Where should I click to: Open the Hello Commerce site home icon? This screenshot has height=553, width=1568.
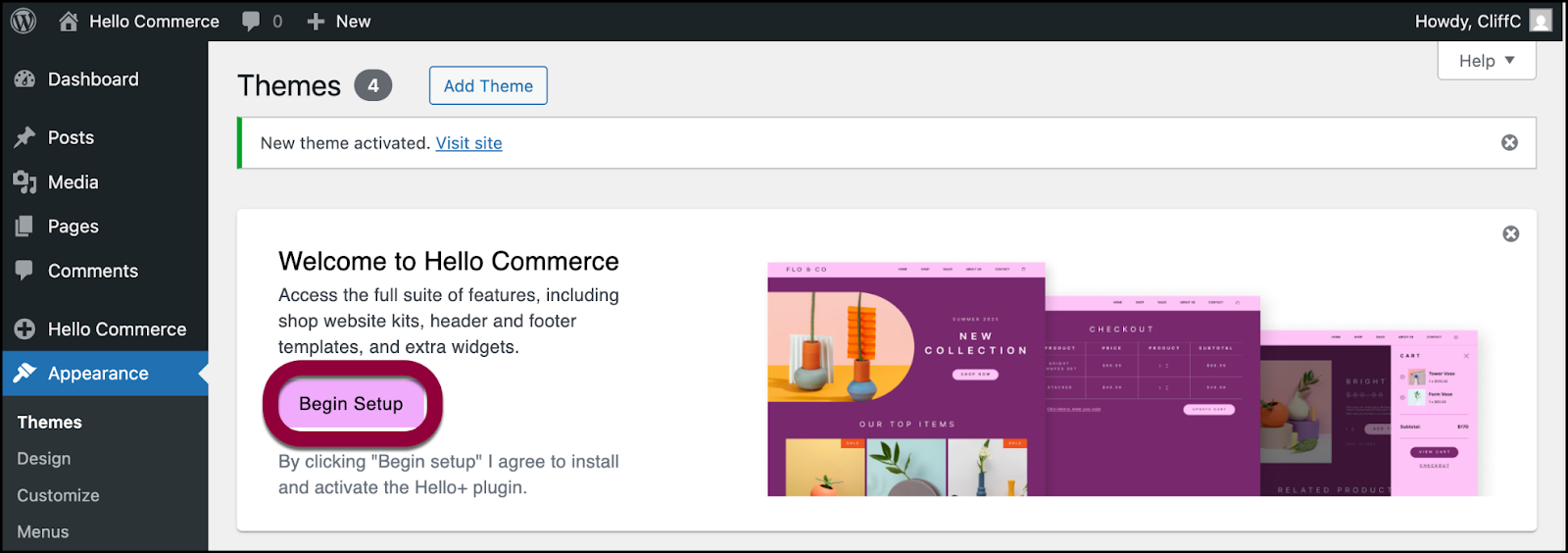[x=69, y=21]
